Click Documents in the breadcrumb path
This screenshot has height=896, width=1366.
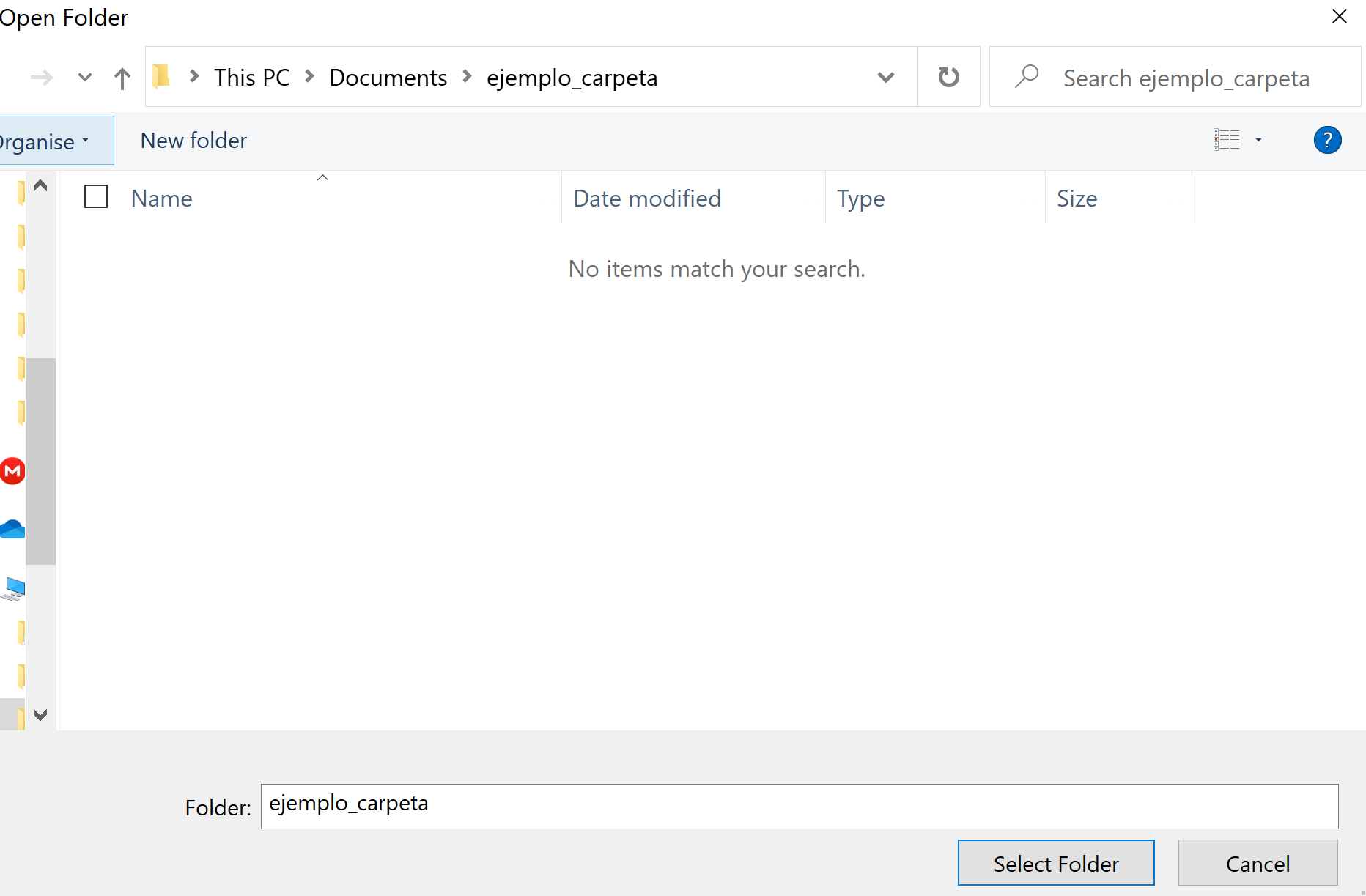(388, 78)
